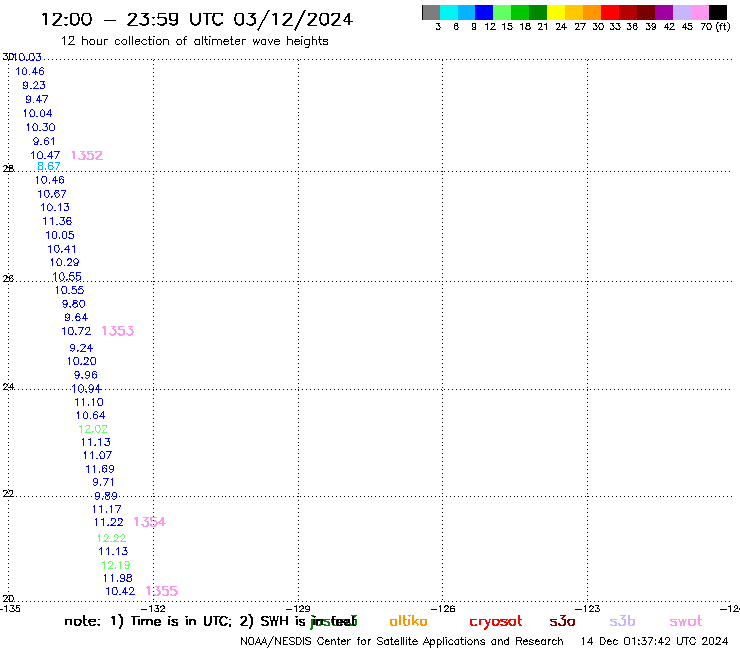Select the purple swatch in the color scale
This screenshot has height=650, width=740.
(664, 12)
